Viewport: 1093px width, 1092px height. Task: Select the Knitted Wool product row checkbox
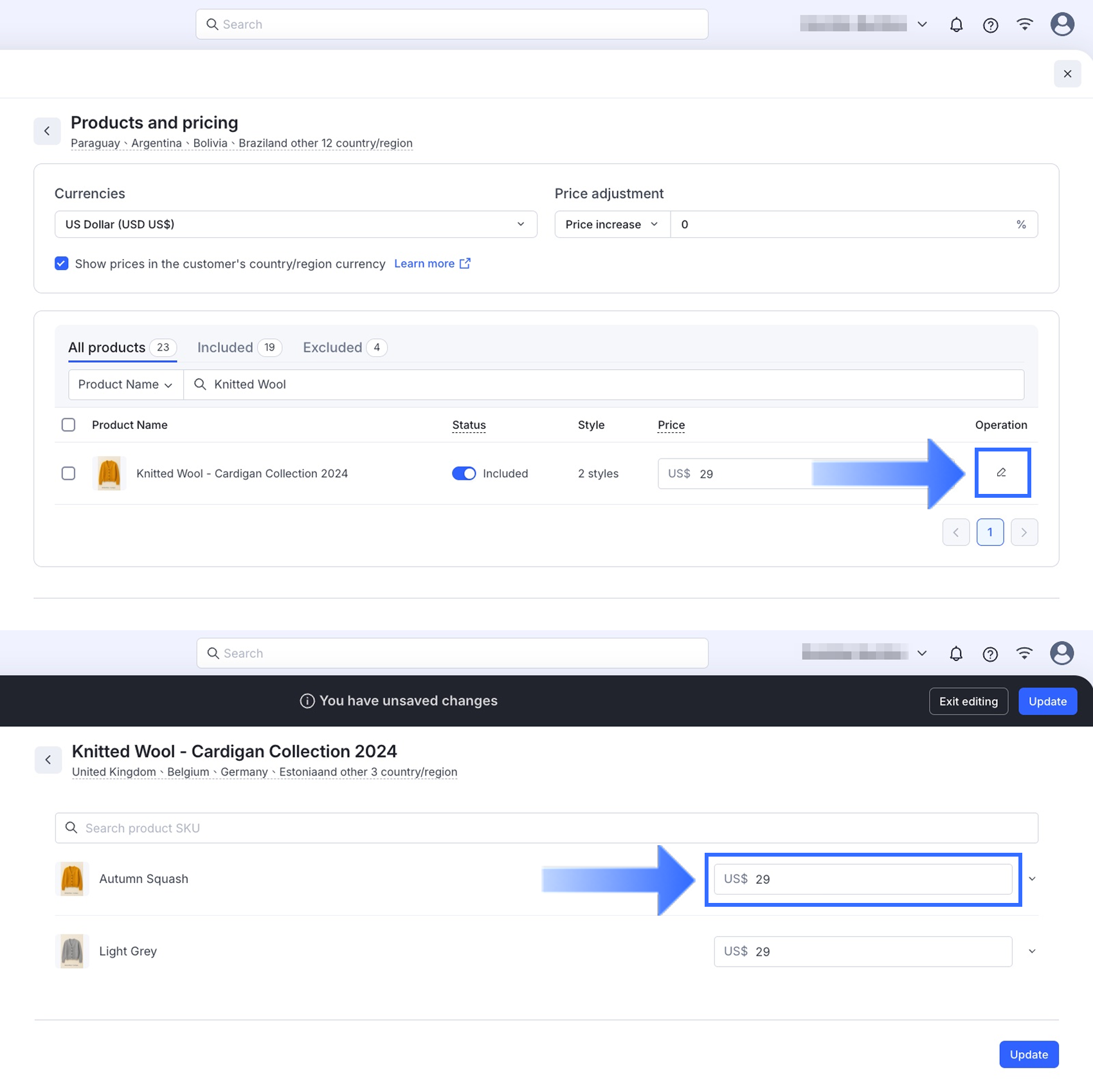point(68,473)
